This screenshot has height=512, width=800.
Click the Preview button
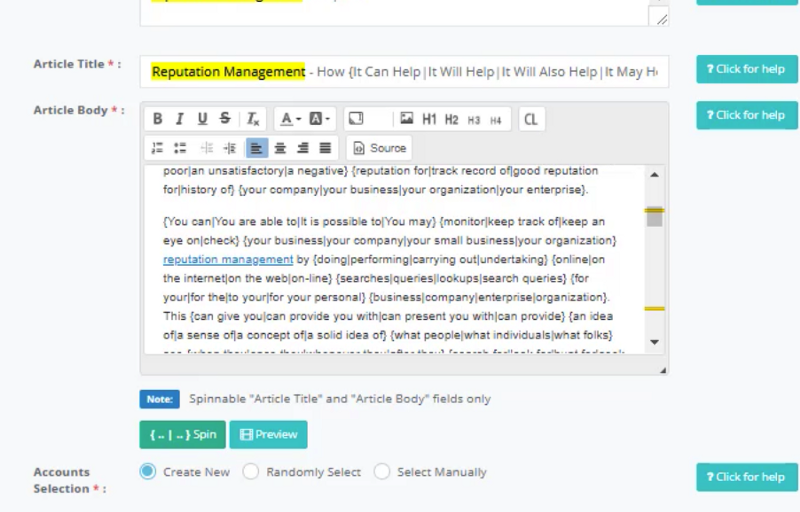(x=268, y=434)
